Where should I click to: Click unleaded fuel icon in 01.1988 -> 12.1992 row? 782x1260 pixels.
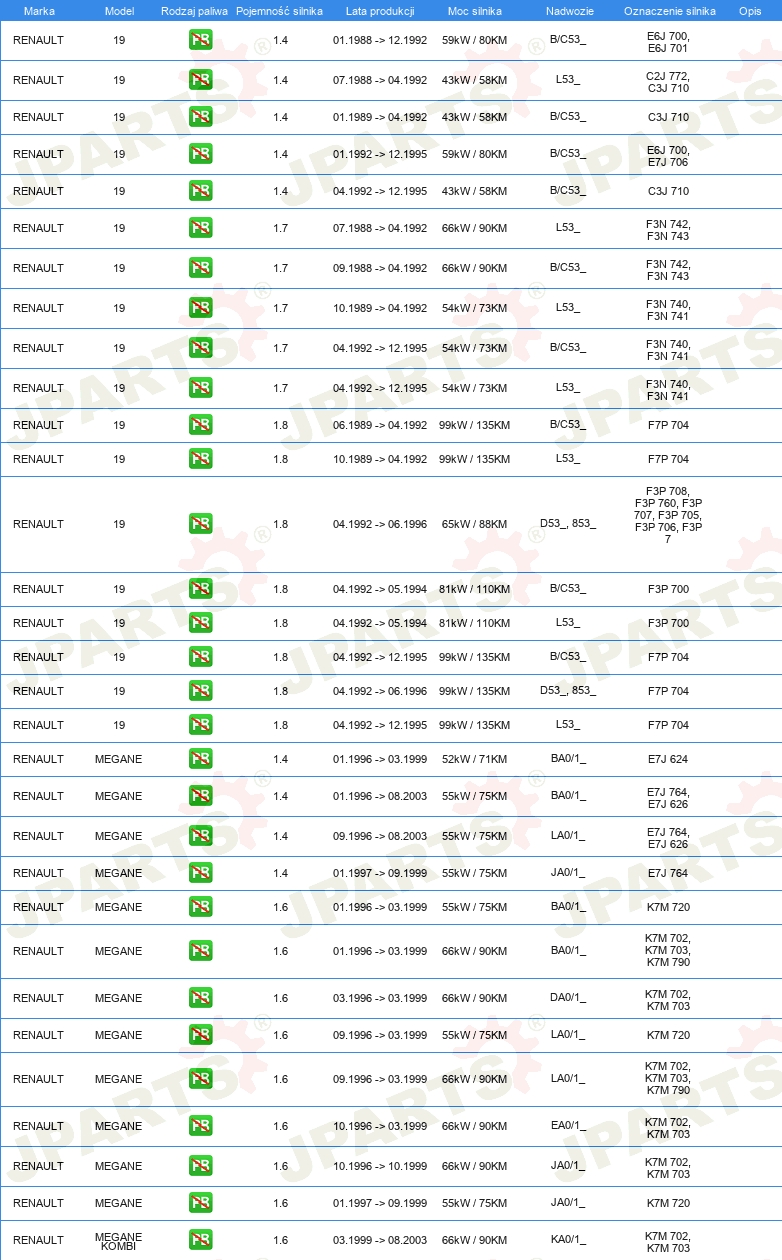pyautogui.click(x=200, y=40)
